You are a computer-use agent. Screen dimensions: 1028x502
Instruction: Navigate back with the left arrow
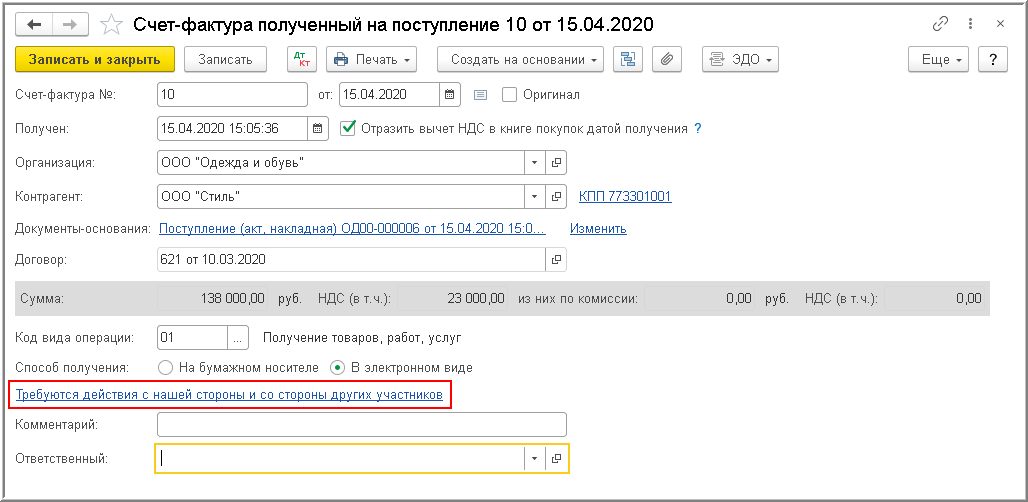tap(34, 23)
